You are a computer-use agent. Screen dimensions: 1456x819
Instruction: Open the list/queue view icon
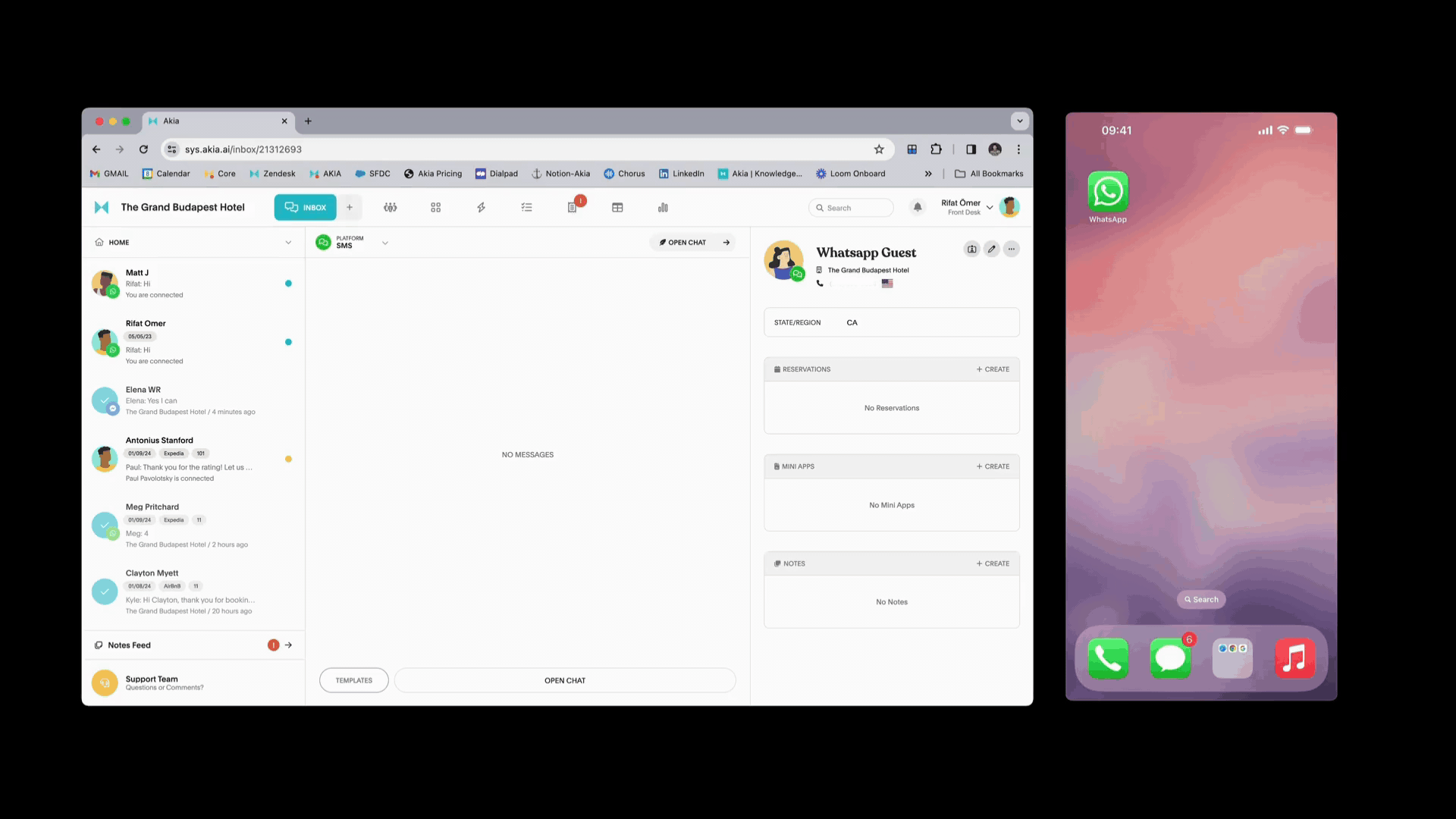[526, 207]
